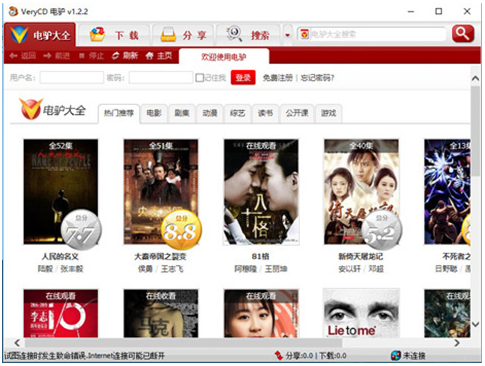Select the 读书 category tab
This screenshot has width=485, height=366.
(x=266, y=113)
